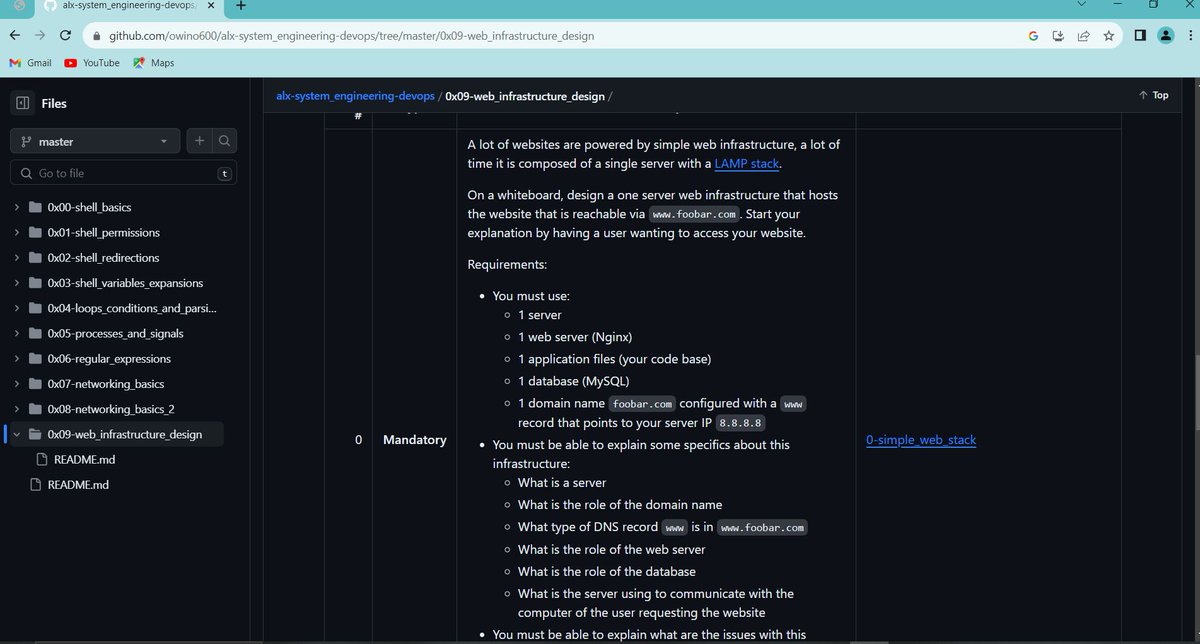Focus the Go to file search field
Image resolution: width=1200 pixels, height=644 pixels.
(124, 173)
